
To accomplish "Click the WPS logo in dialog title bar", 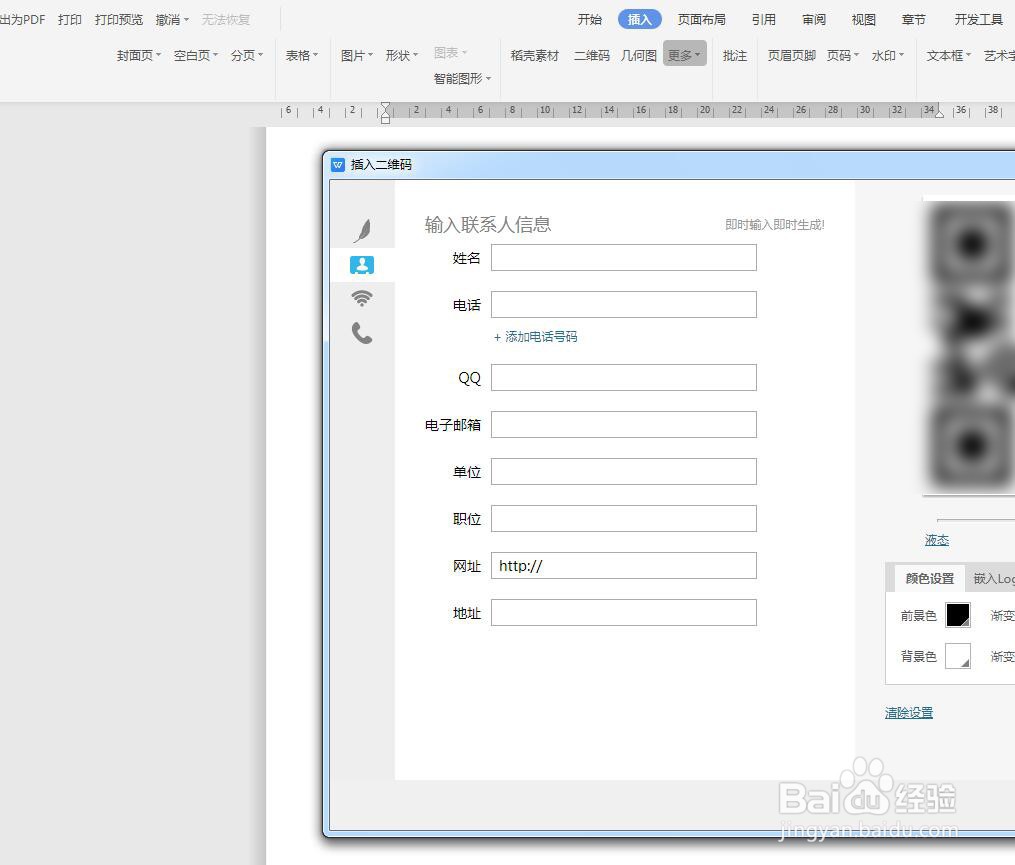I will 338,164.
